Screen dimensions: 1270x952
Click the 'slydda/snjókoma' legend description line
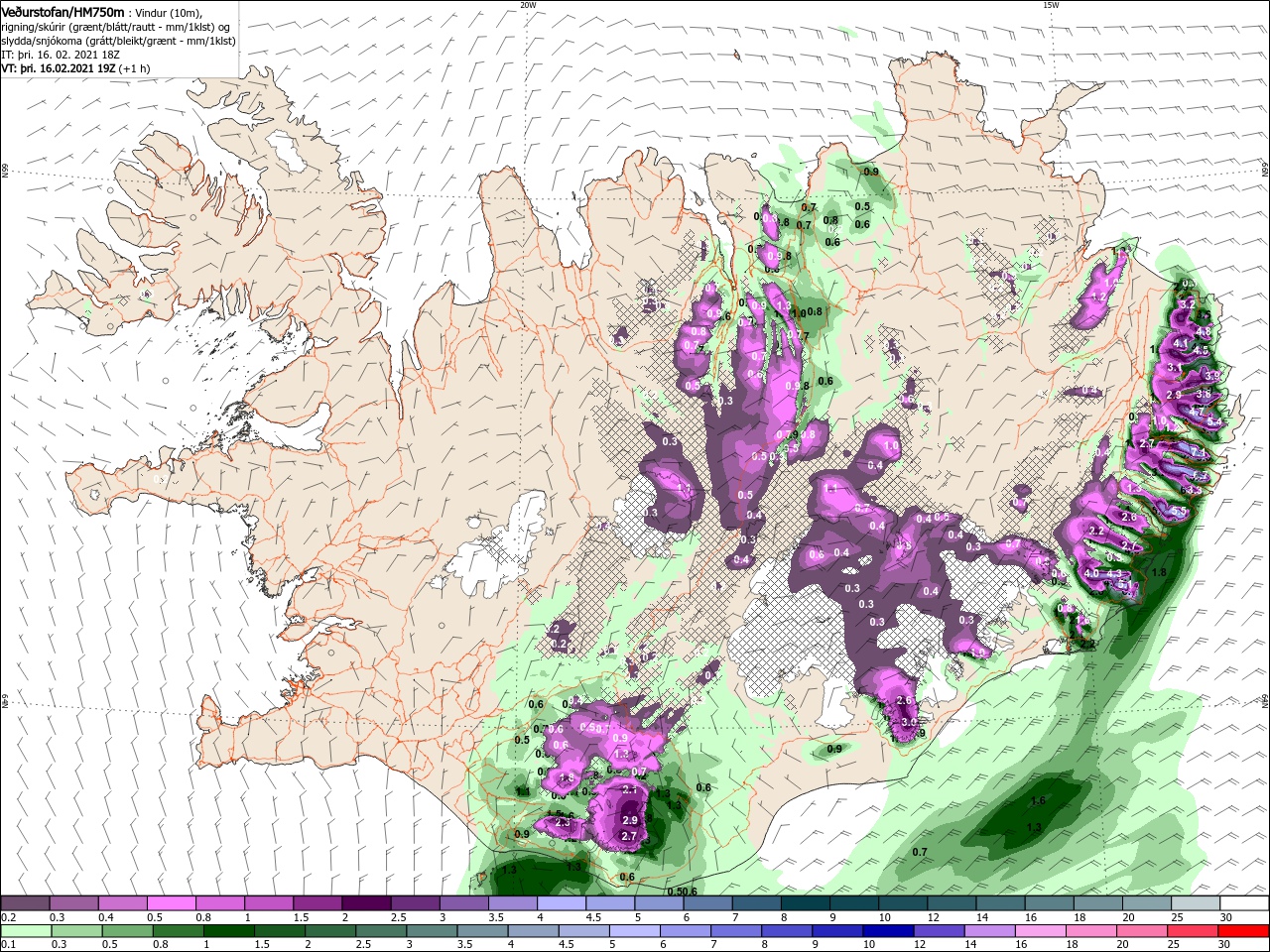(119, 41)
